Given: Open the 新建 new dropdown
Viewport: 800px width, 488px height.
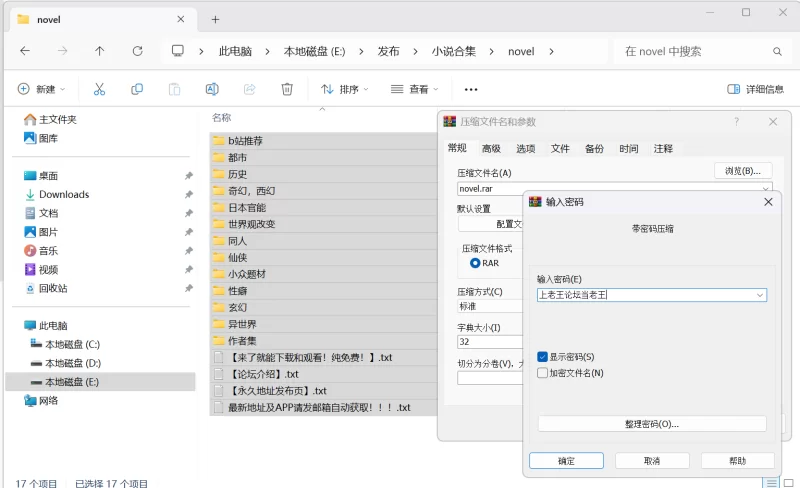Looking at the screenshot, I should 41,89.
